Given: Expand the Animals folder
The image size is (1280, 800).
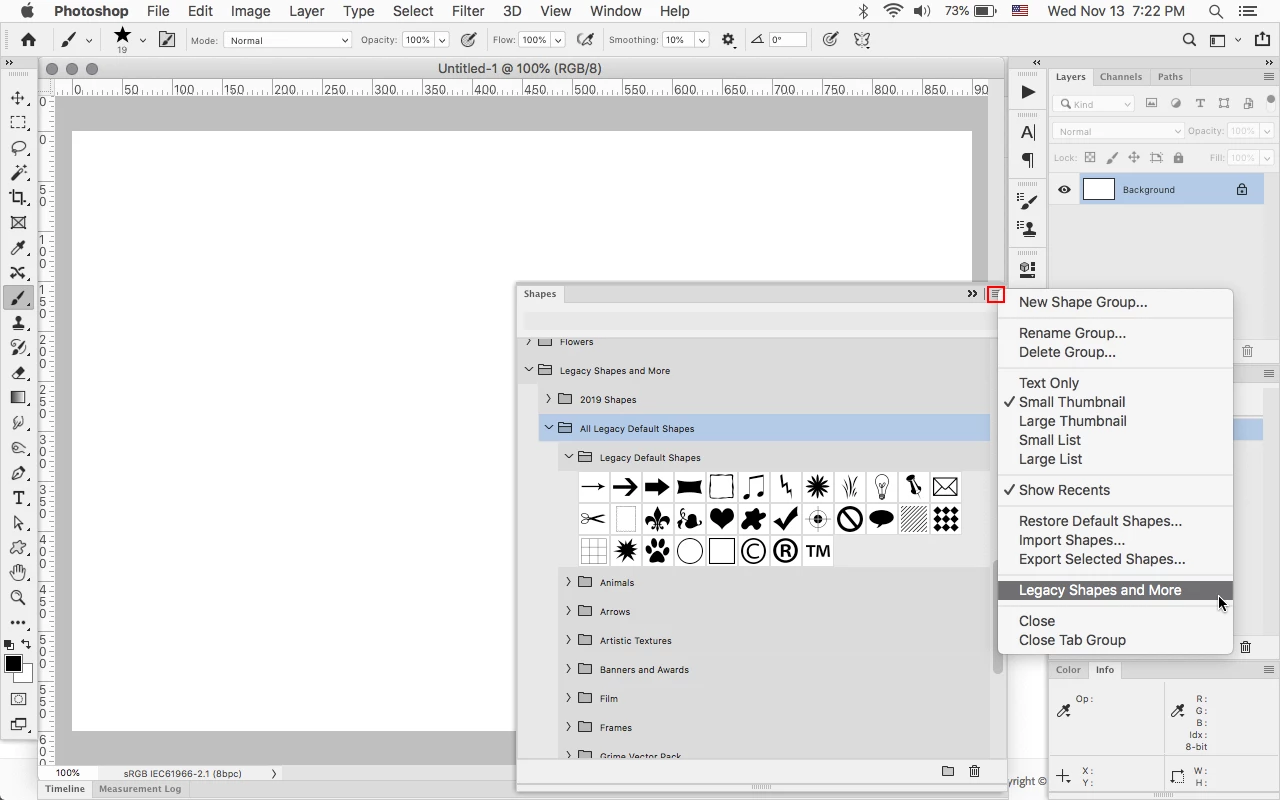Looking at the screenshot, I should [x=569, y=582].
